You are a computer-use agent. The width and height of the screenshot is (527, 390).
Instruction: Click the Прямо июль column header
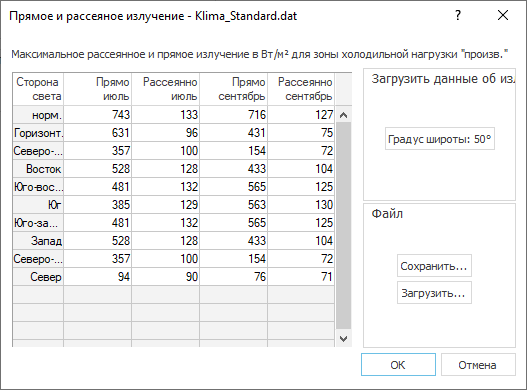pyautogui.click(x=97, y=89)
